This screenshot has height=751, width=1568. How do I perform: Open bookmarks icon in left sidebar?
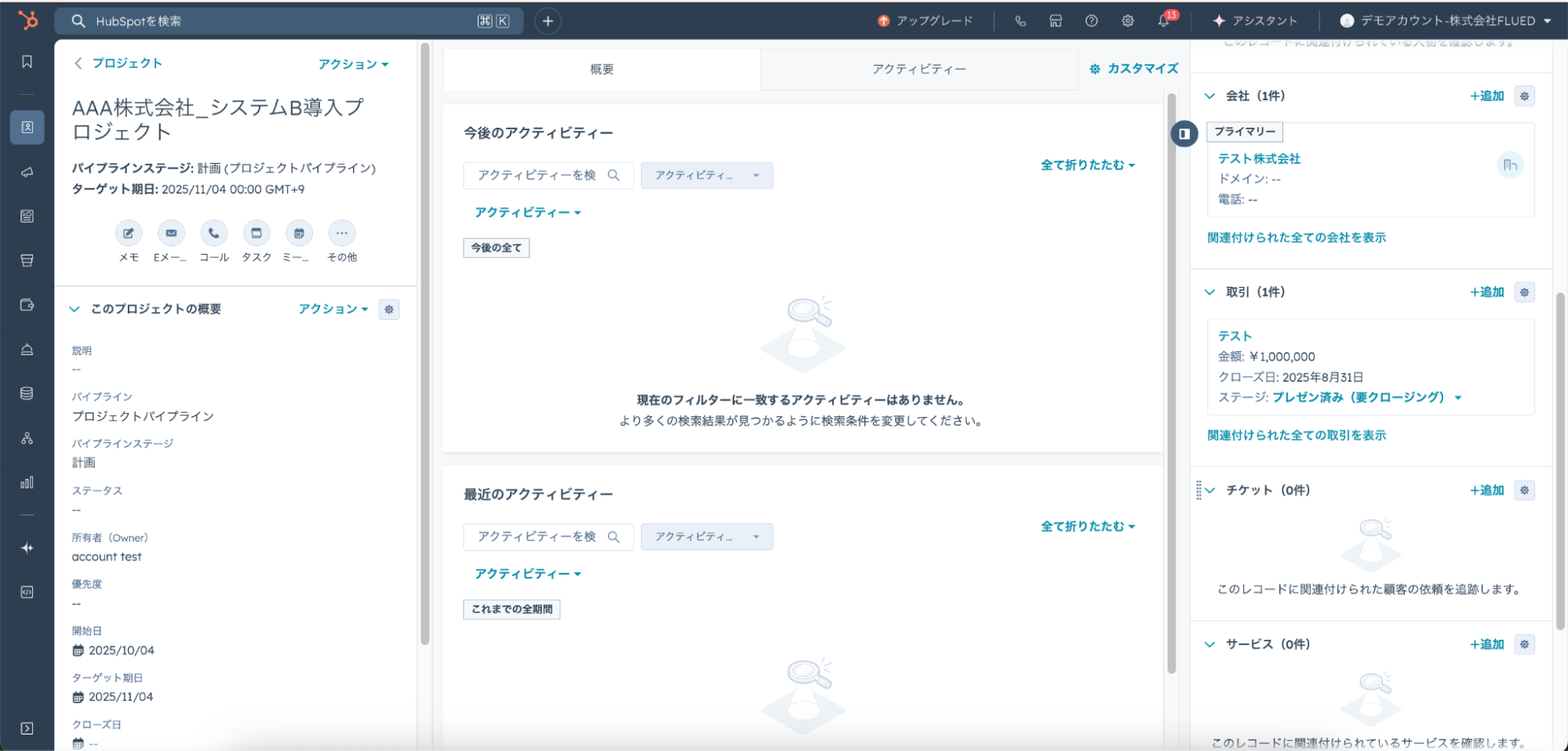click(27, 62)
